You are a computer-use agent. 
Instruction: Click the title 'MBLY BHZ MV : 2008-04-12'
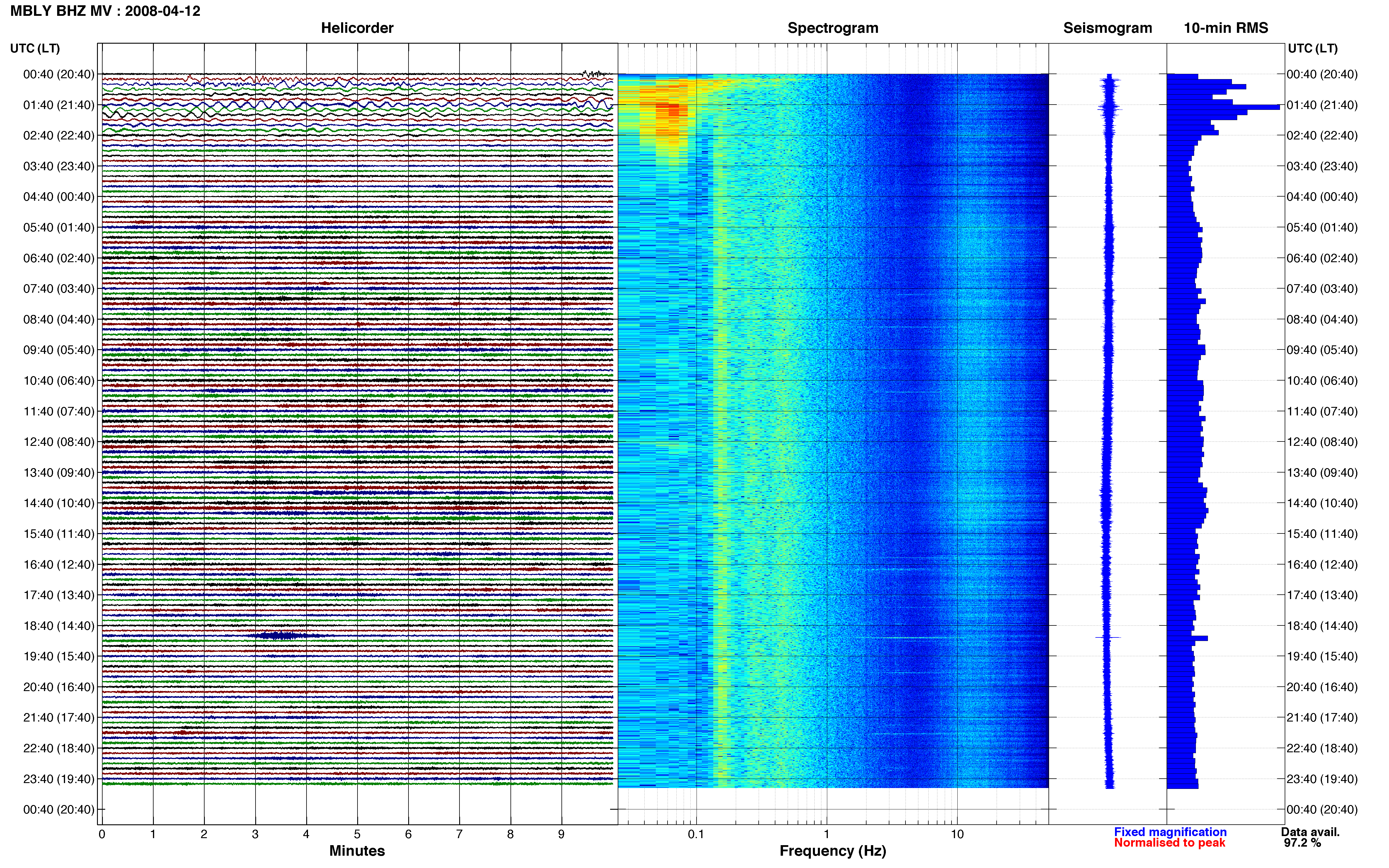105,11
